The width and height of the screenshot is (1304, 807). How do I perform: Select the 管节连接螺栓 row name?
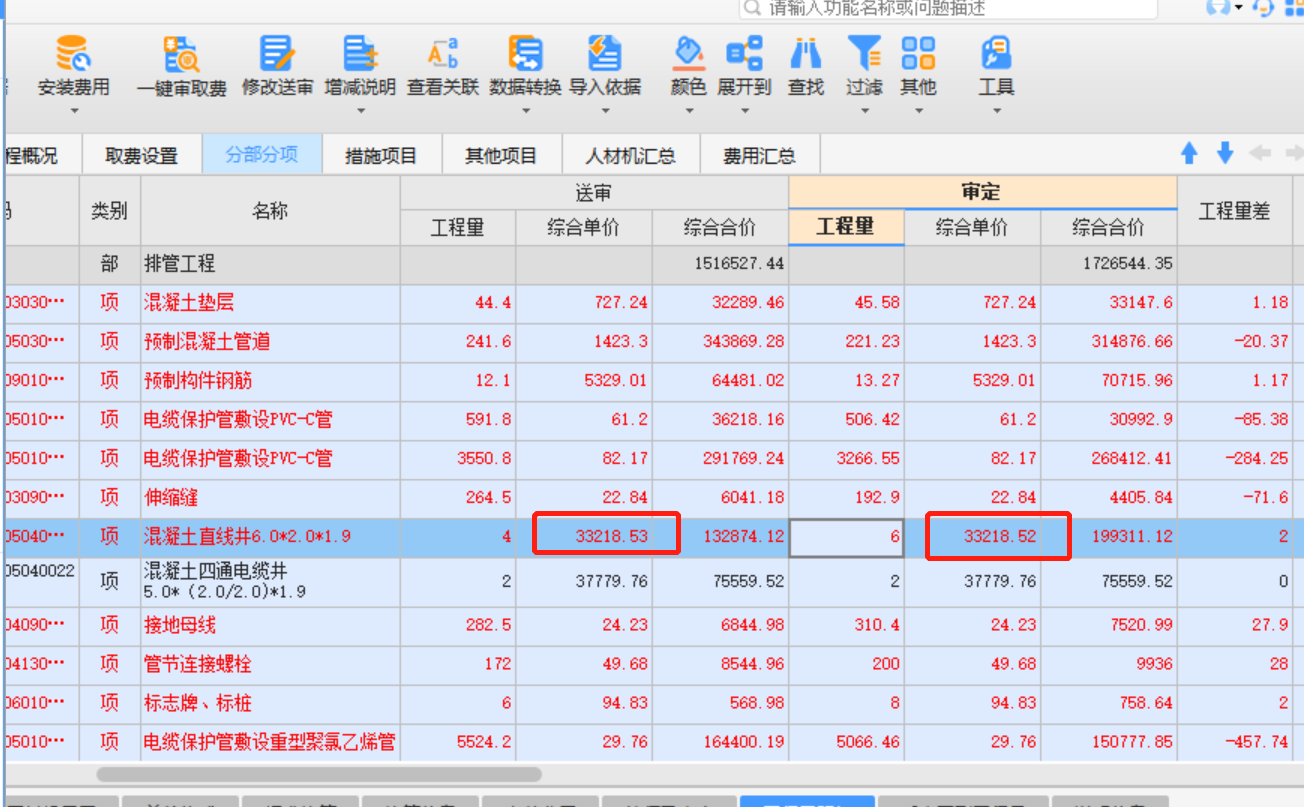pos(198,664)
